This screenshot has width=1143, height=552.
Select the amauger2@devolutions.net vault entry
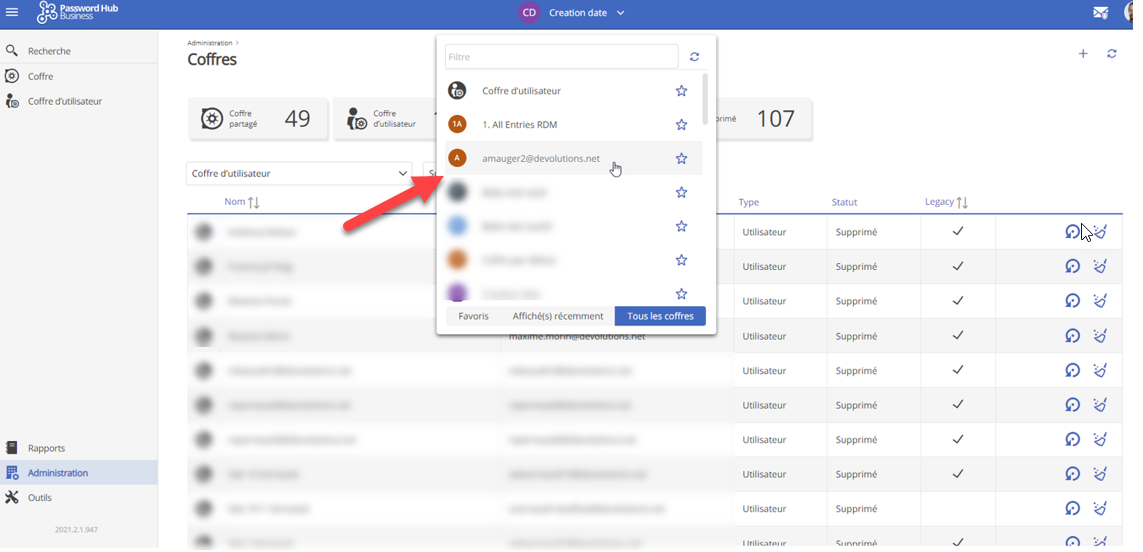[x=540, y=159]
